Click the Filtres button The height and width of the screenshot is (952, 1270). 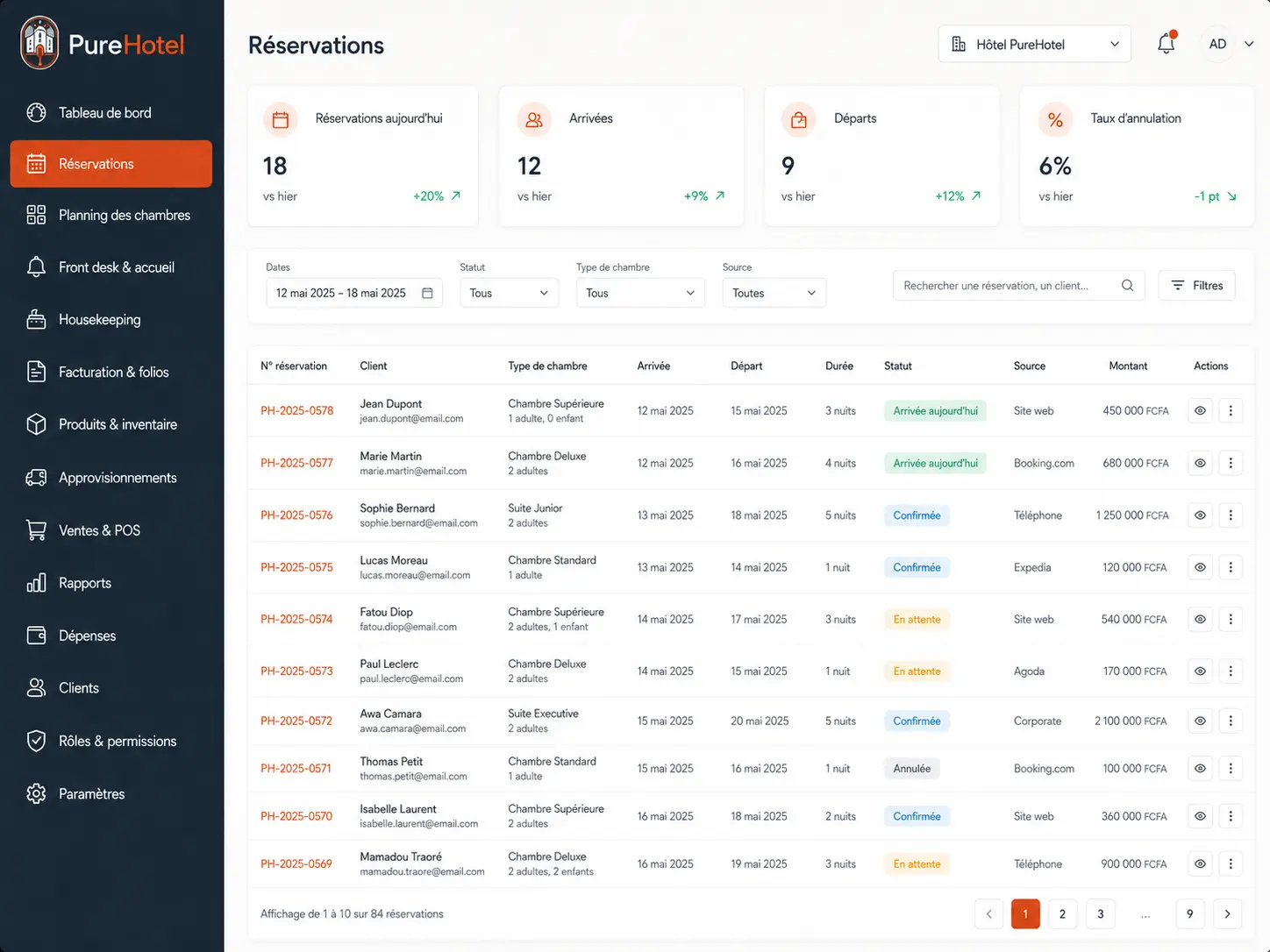pos(1196,286)
